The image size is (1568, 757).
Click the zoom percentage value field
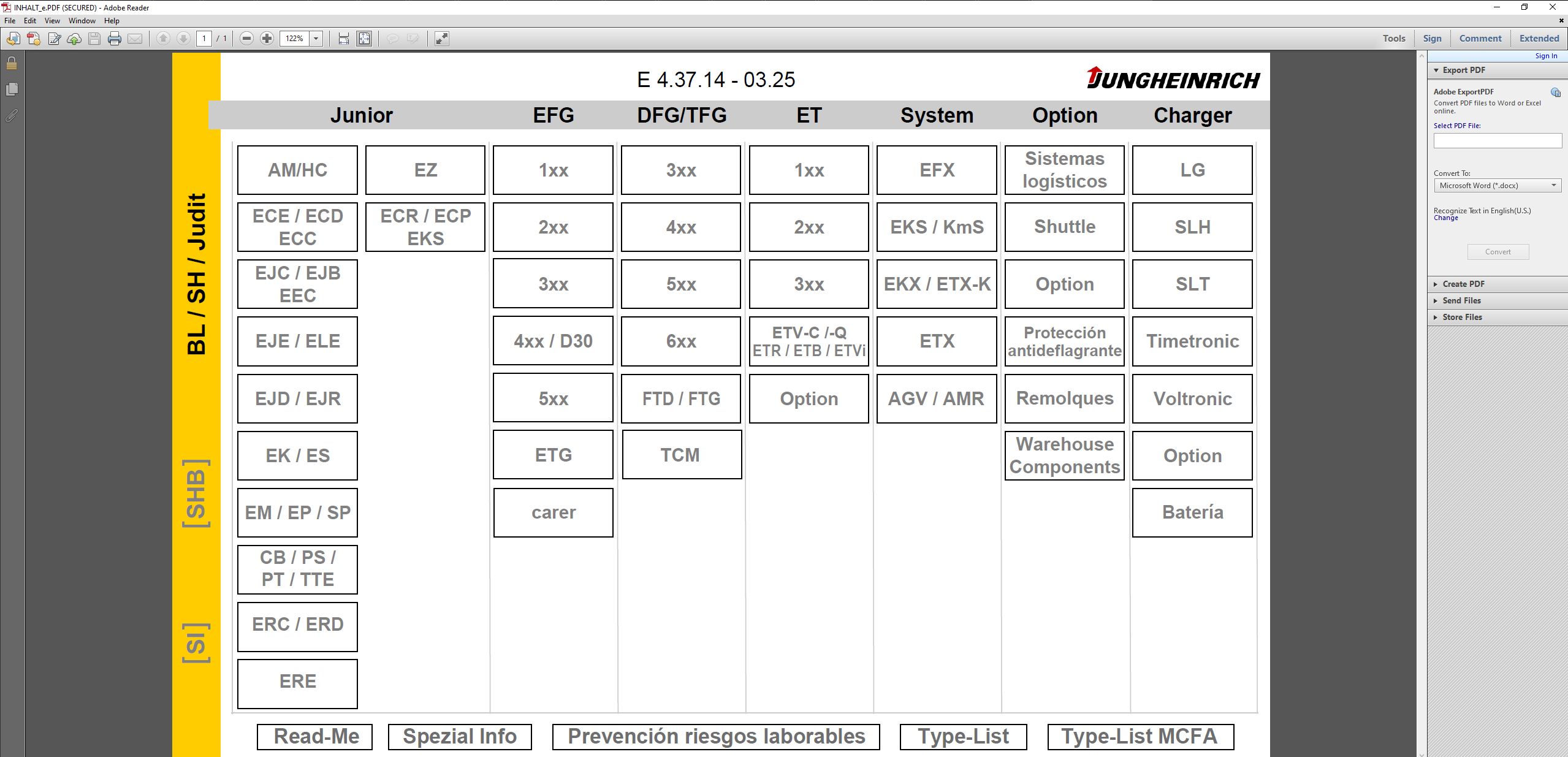click(295, 39)
